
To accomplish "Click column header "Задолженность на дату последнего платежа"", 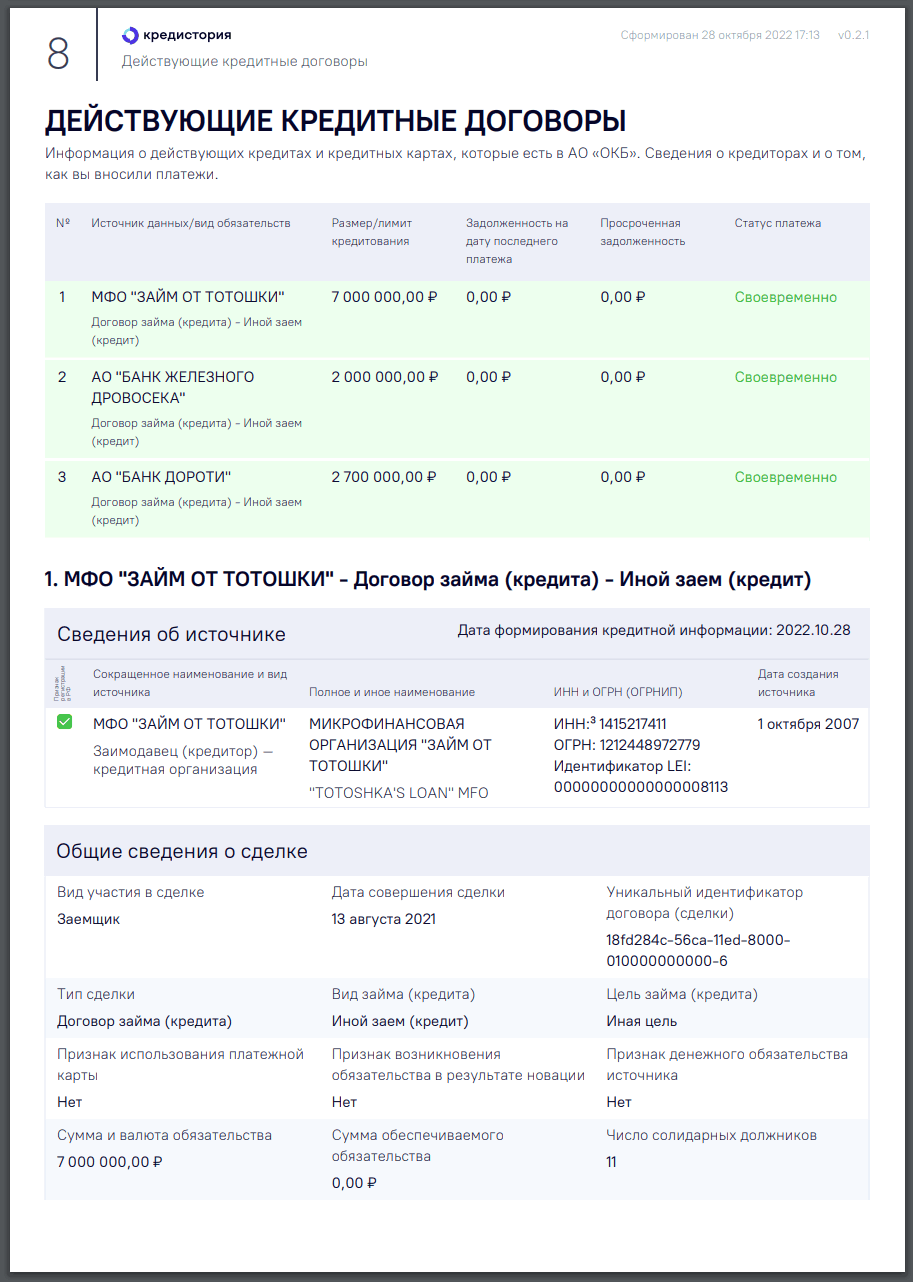I will pos(517,241).
